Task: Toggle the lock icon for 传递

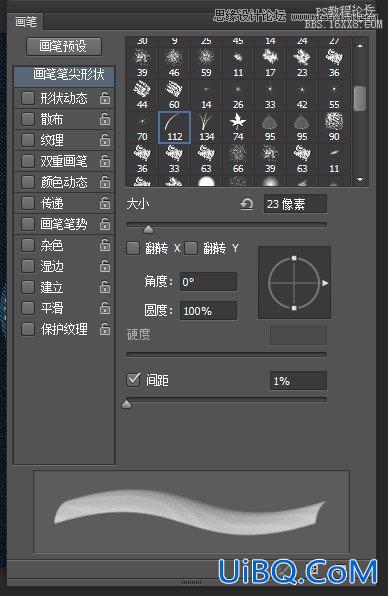Action: pyautogui.click(x=105, y=203)
